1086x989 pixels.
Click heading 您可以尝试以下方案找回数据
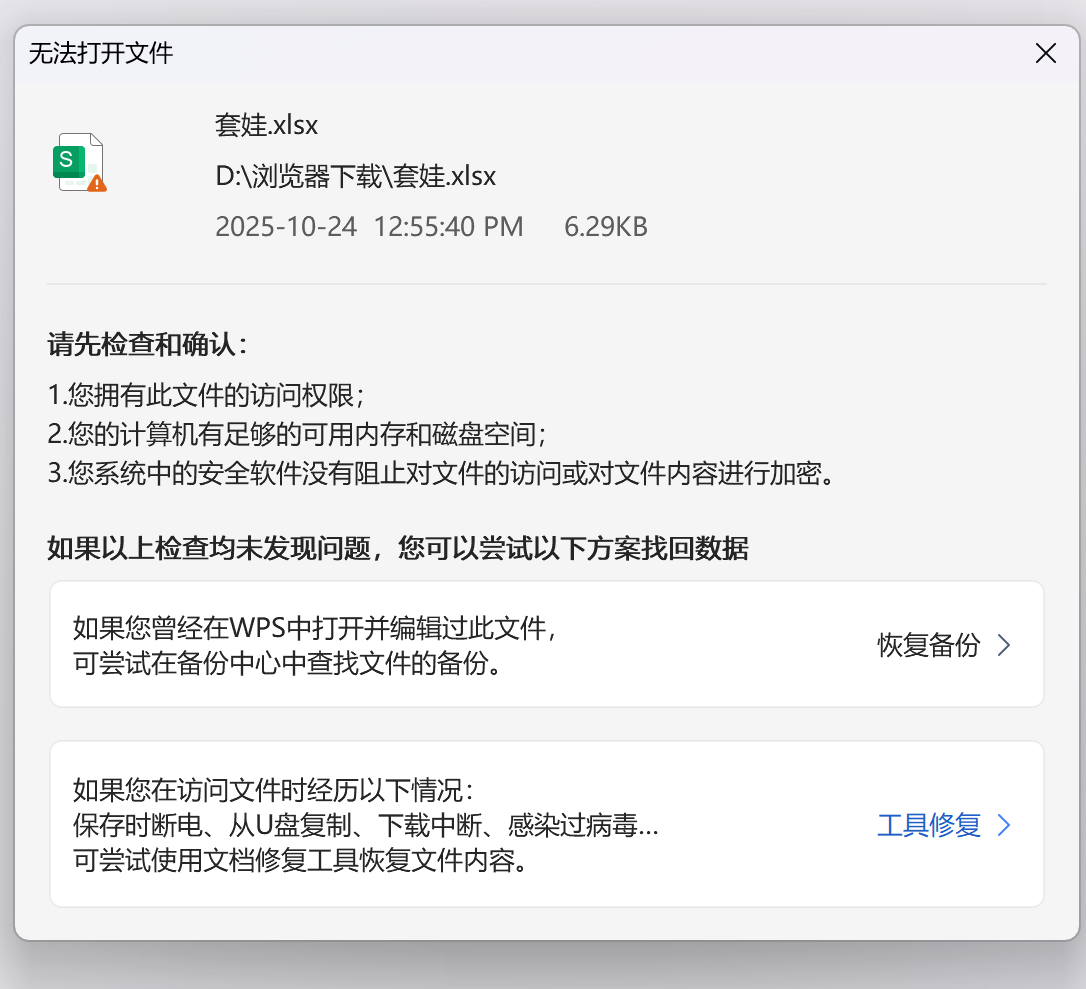573,549
